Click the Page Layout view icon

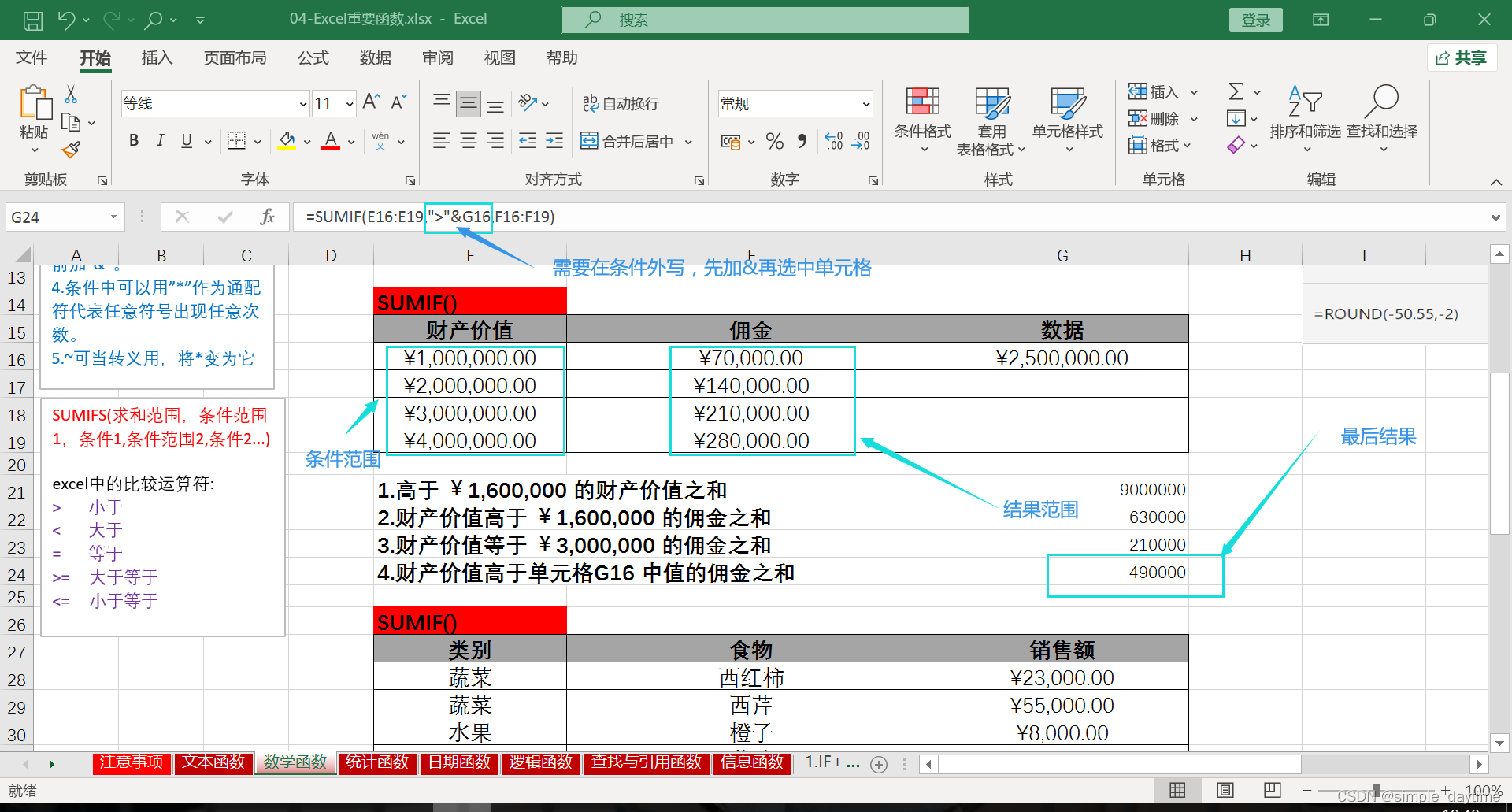coord(1225,790)
